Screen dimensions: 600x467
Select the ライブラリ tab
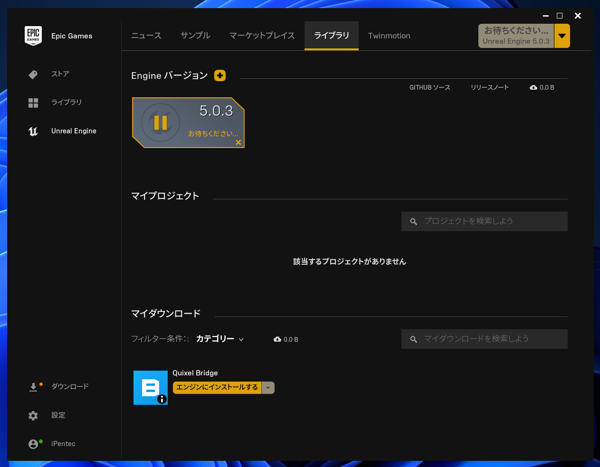click(x=331, y=36)
